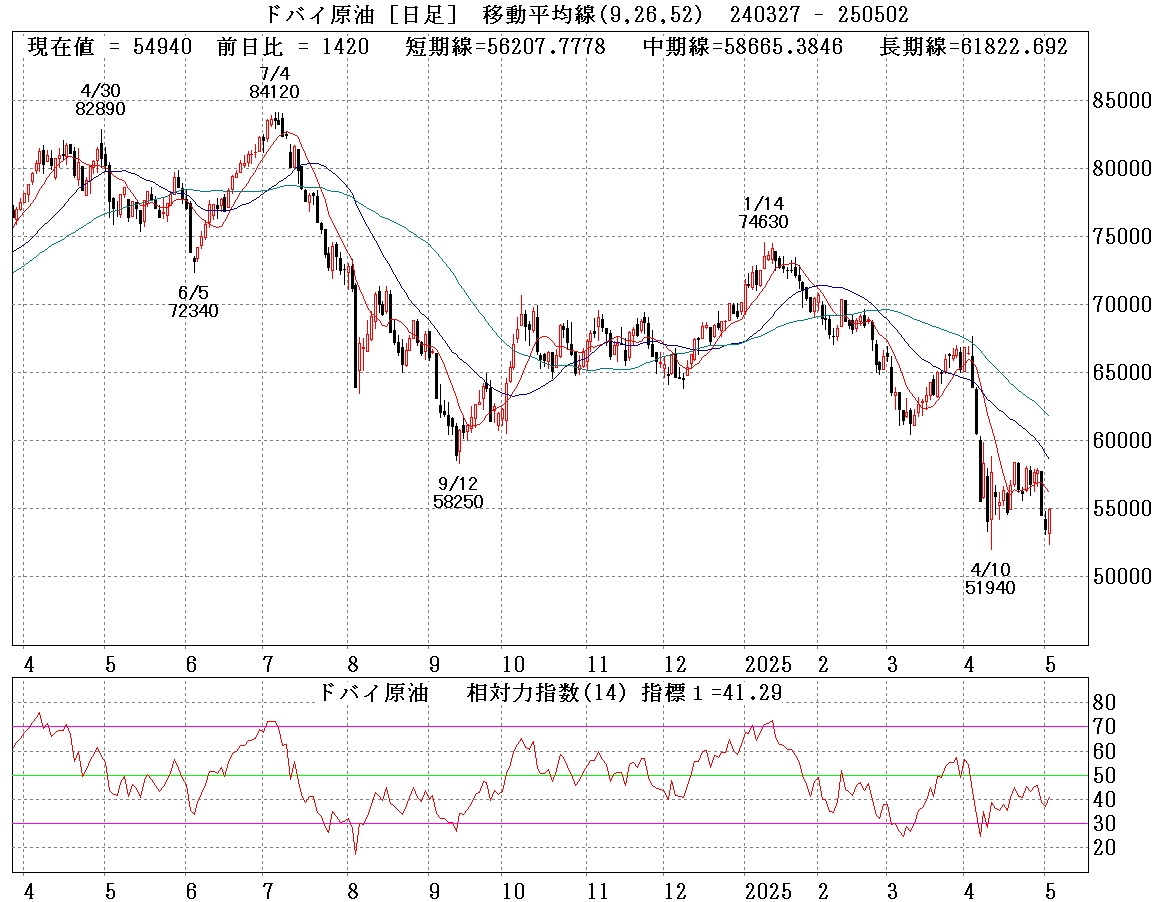Select the 前日比 = 1420 readout
The image size is (1171, 902).
pyautogui.click(x=292, y=47)
